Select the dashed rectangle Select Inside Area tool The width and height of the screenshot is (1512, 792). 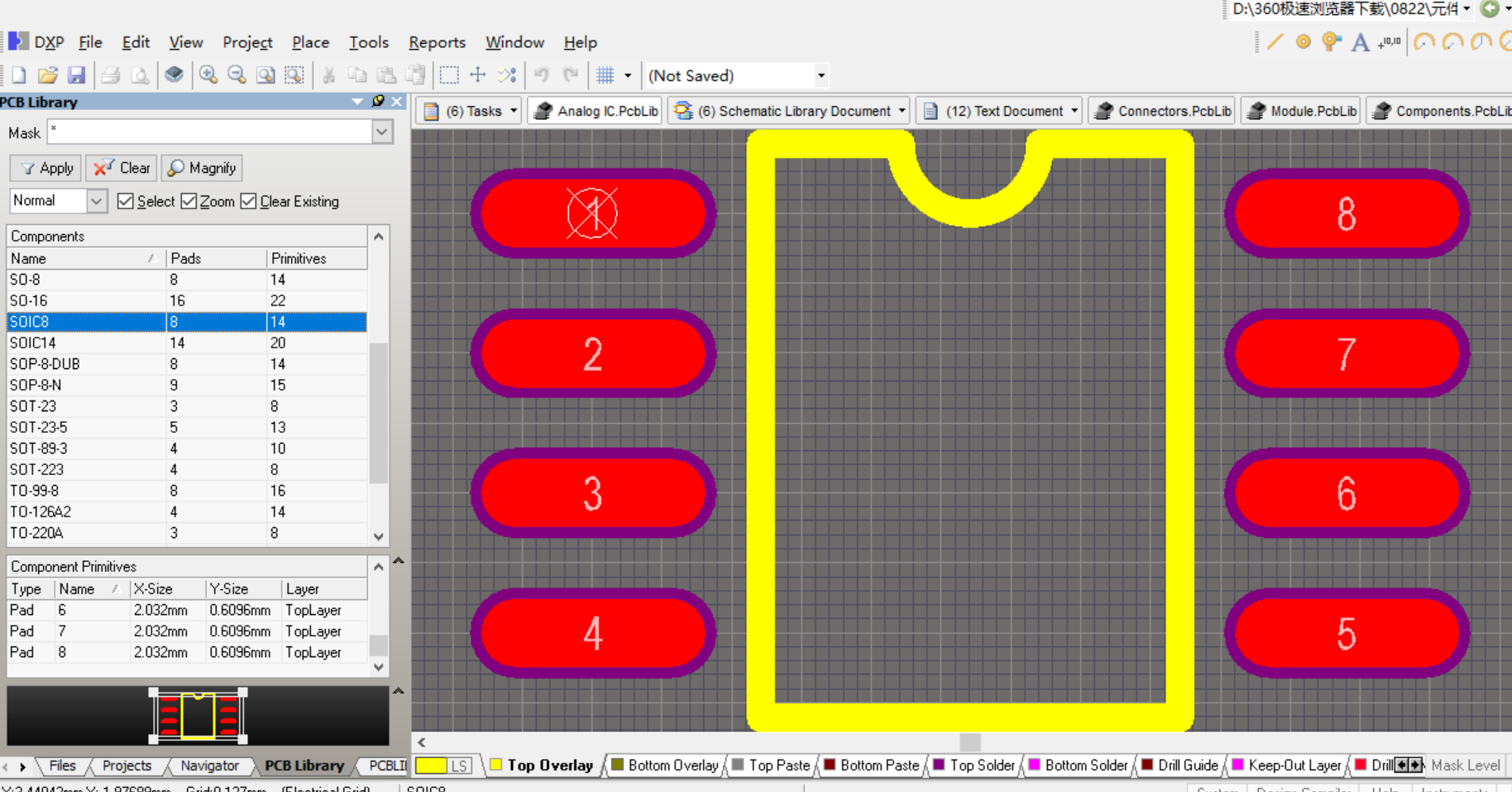(449, 75)
